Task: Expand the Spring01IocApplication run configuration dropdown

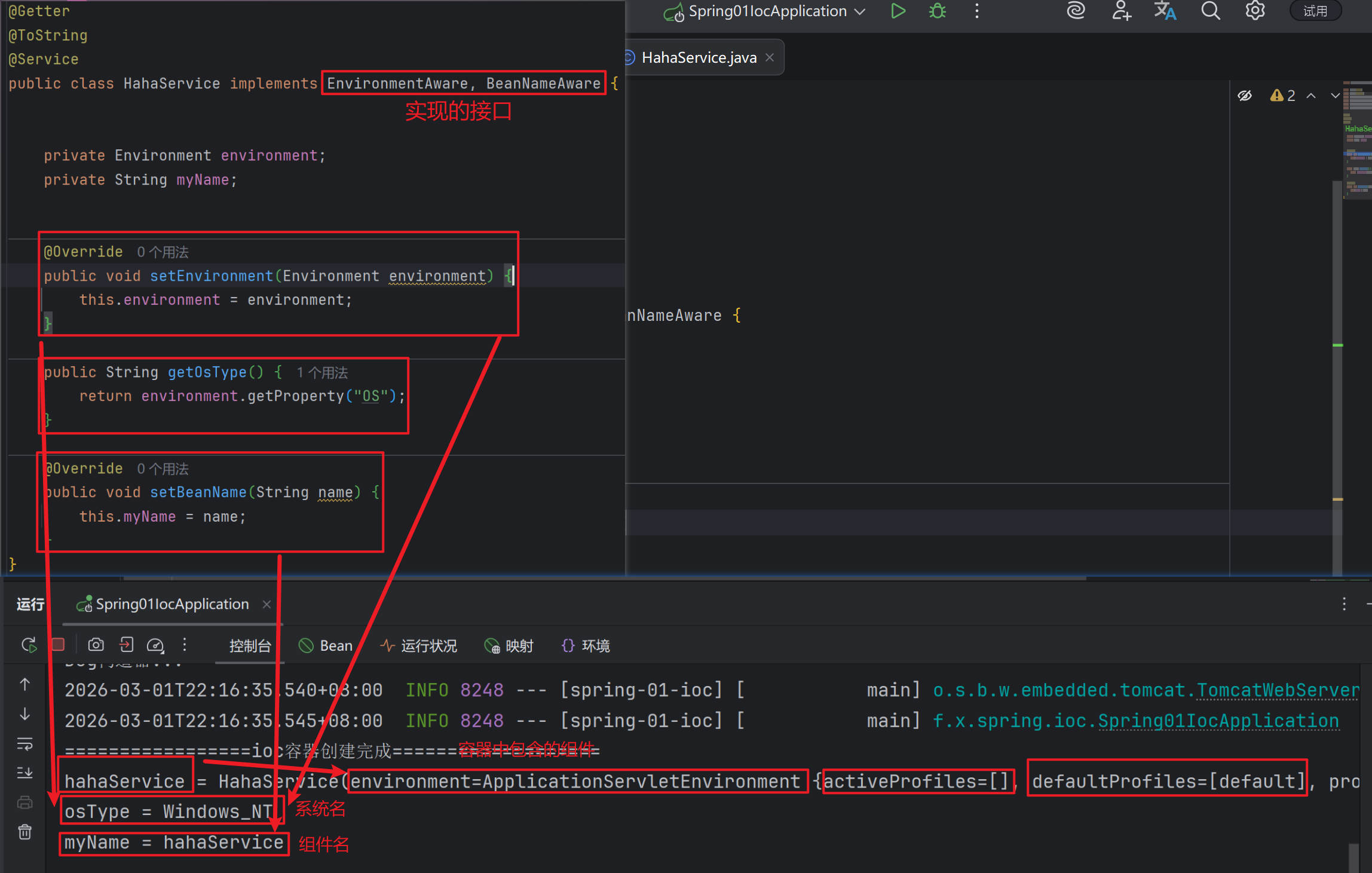Action: pyautogui.click(x=860, y=11)
